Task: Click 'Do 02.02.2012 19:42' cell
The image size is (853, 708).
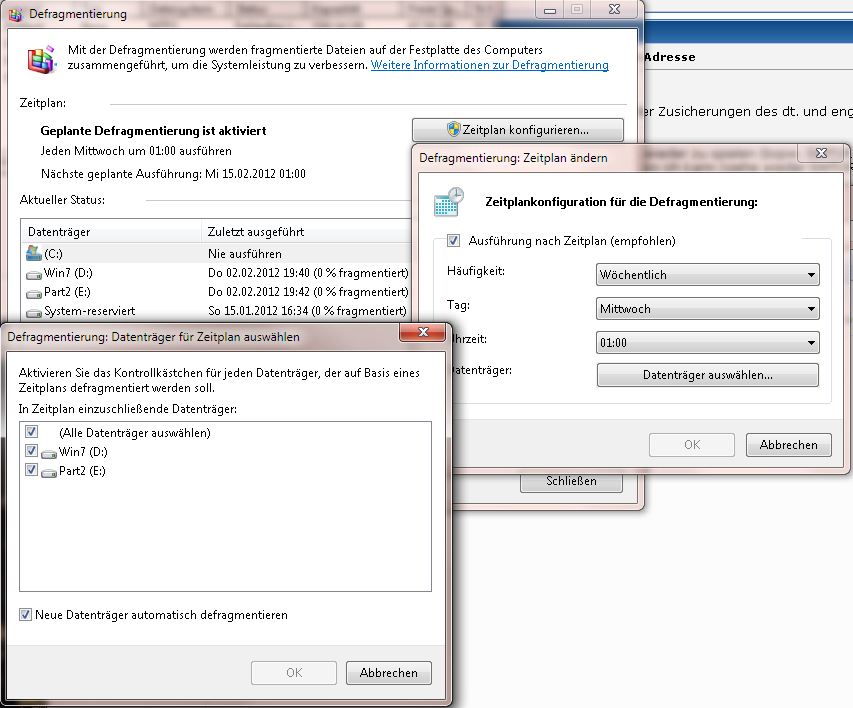Action: click(x=308, y=292)
